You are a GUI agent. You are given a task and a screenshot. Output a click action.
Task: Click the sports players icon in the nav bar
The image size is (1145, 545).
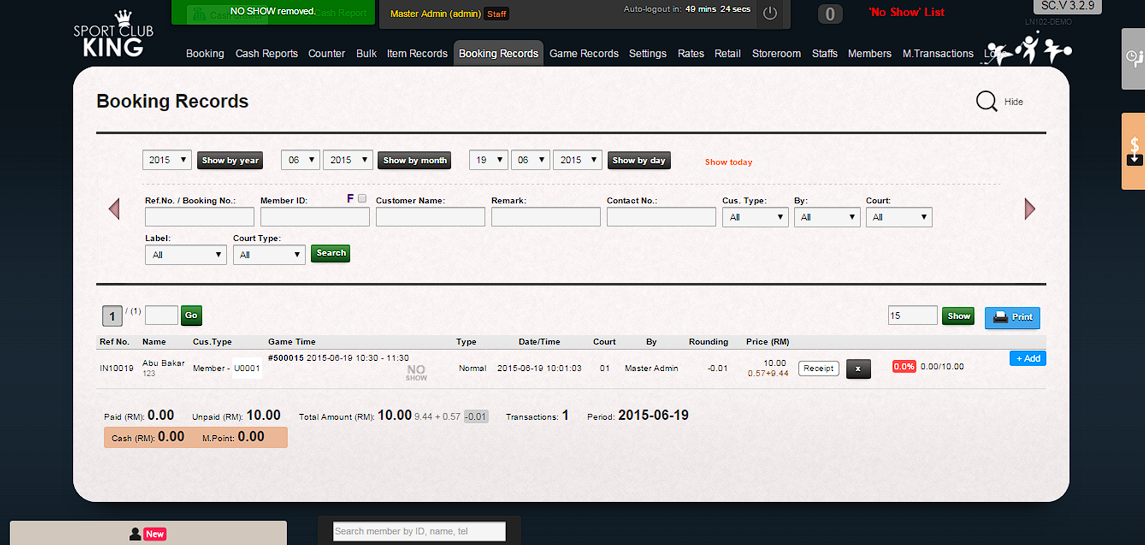(x=1027, y=50)
